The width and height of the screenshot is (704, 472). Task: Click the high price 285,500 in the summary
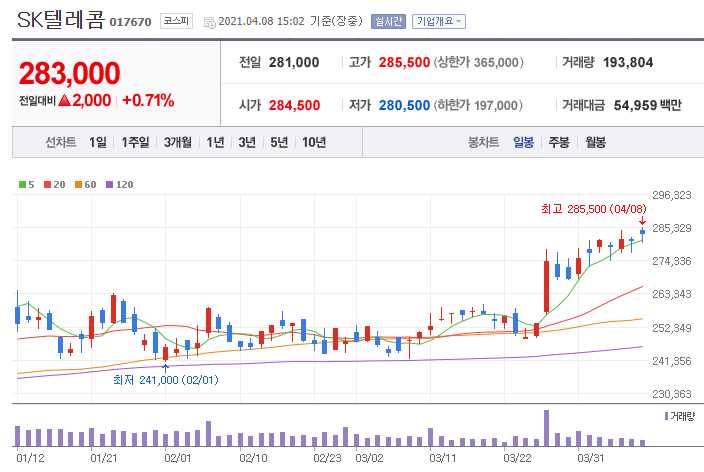pos(404,62)
